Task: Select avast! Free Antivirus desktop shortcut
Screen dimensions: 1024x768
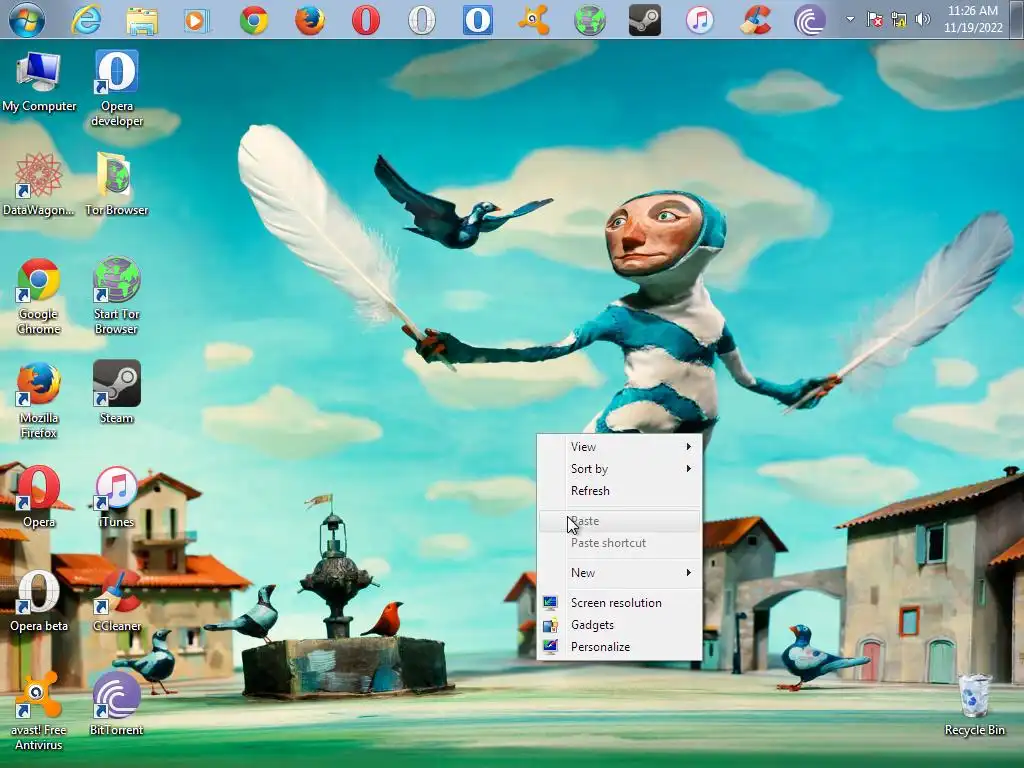Action: [39, 712]
